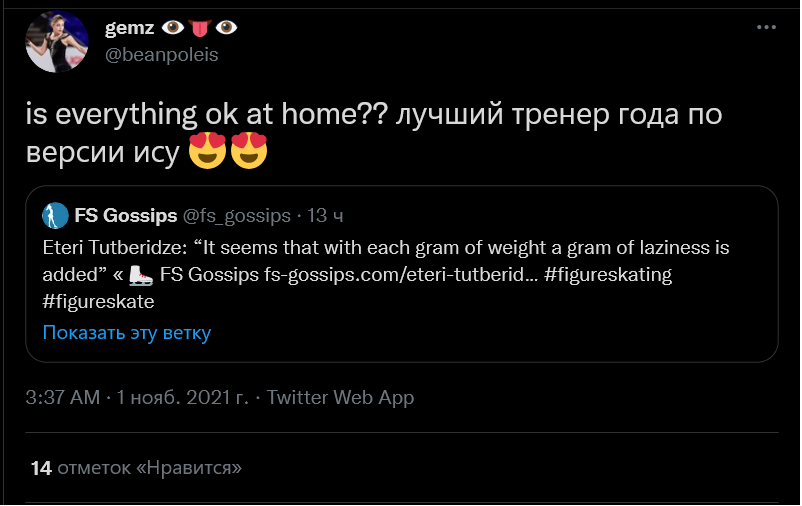The width and height of the screenshot is (802, 506).
Task: Click the ice skate emoji in the quote
Action: (x=141, y=274)
